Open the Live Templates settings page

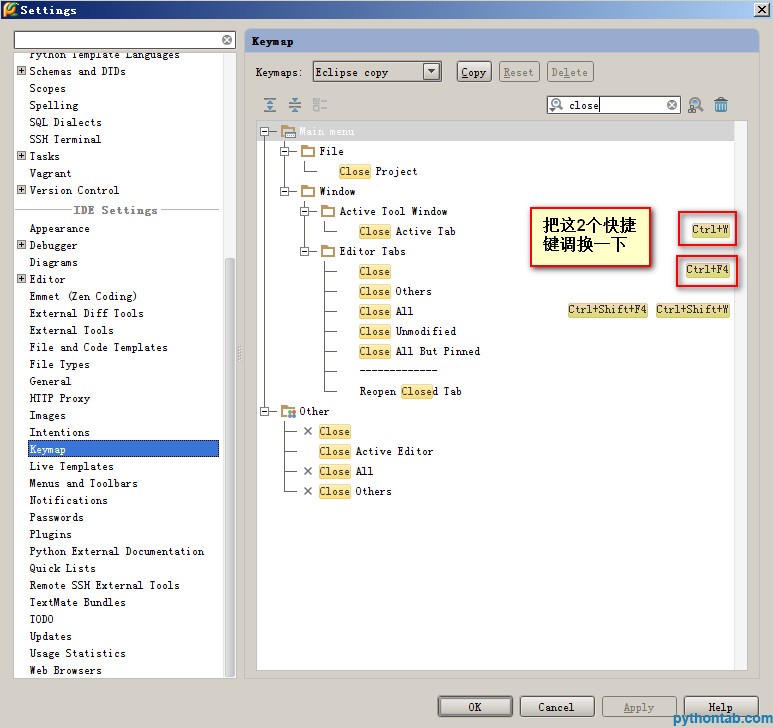tap(71, 466)
